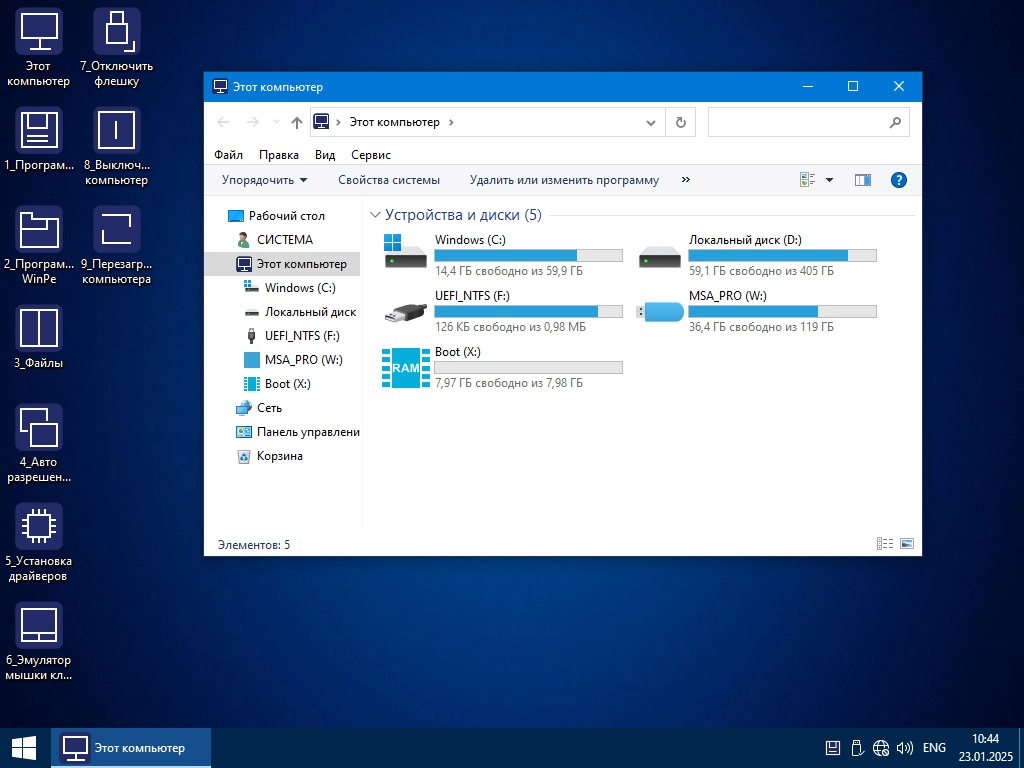The image size is (1024, 768).
Task: Click the refresh icon beside address bar
Action: click(x=680, y=122)
